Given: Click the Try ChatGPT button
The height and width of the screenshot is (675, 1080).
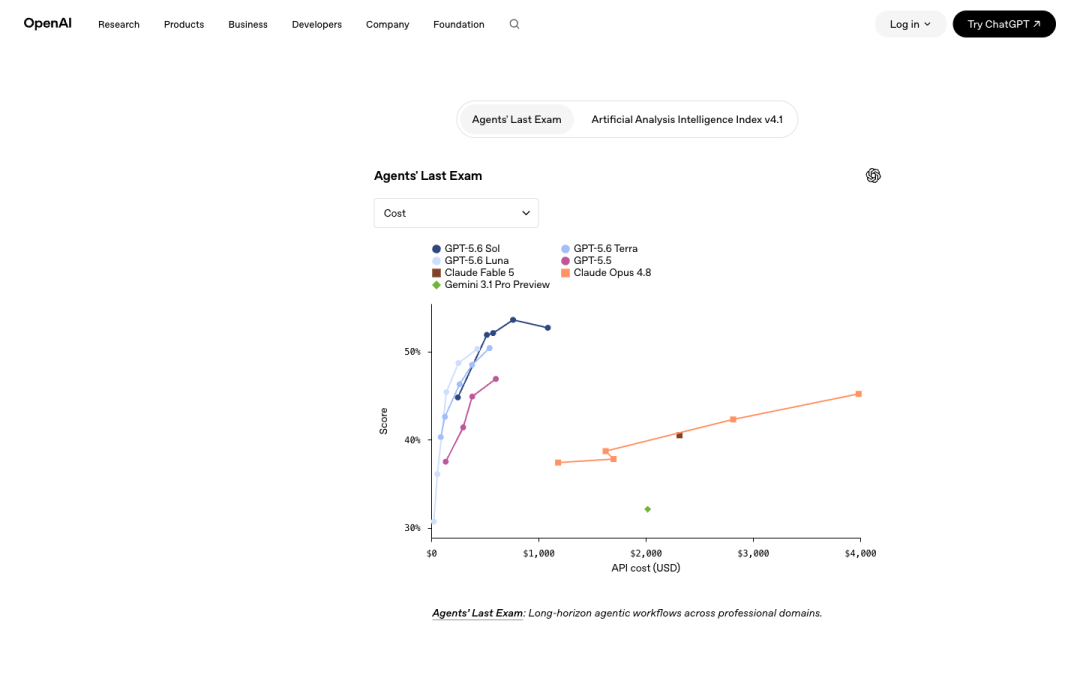Looking at the screenshot, I should pyautogui.click(x=1004, y=24).
